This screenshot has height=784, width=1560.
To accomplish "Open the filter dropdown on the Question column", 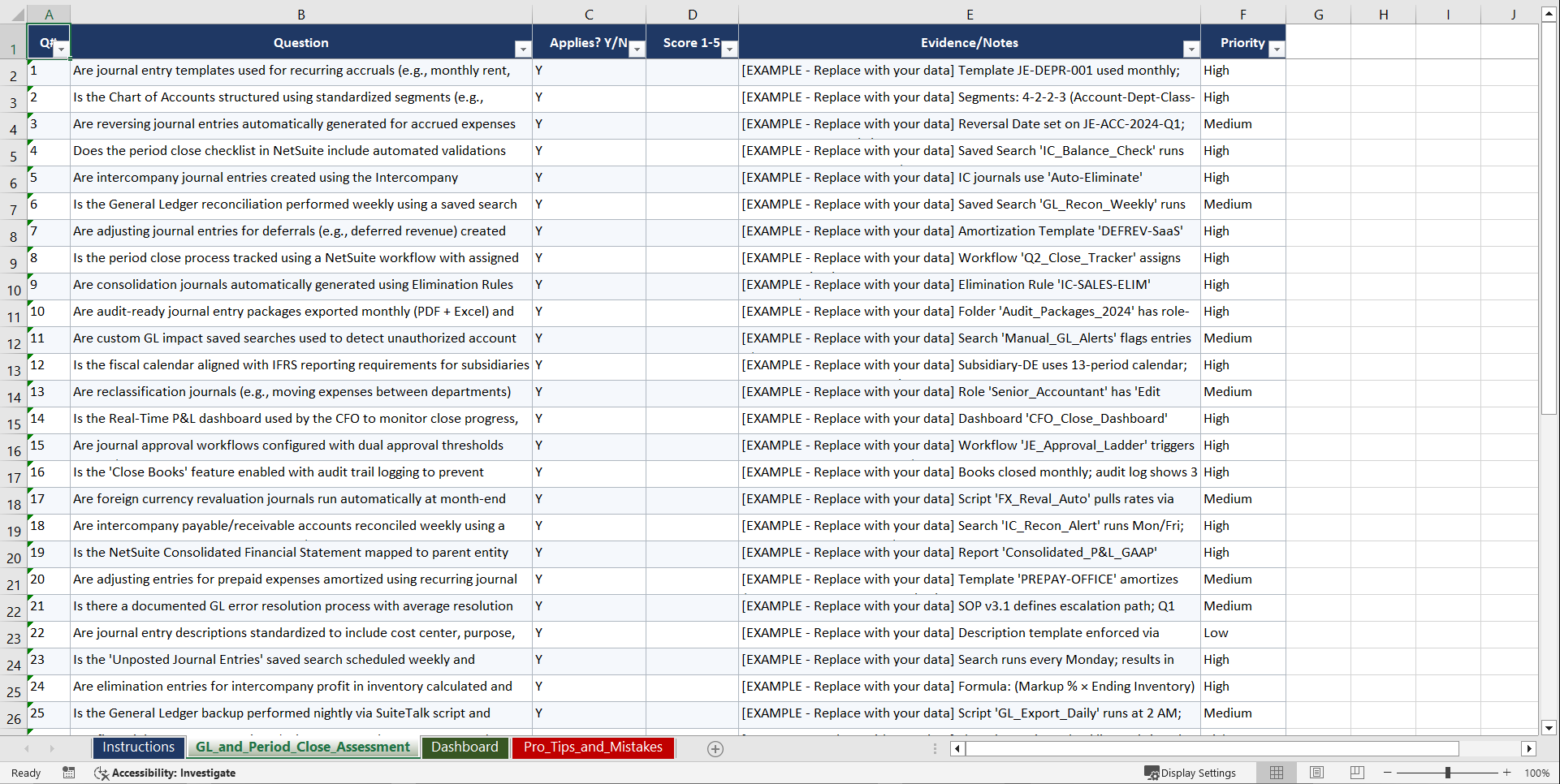I will [x=522, y=50].
